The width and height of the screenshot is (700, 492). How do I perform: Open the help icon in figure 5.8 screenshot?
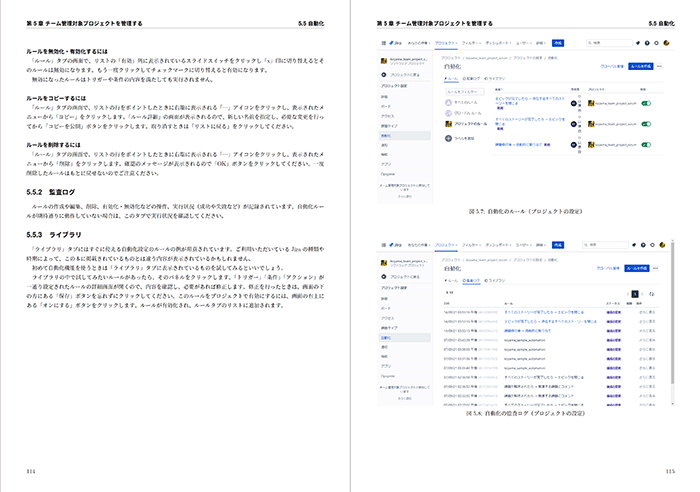pyautogui.click(x=643, y=245)
